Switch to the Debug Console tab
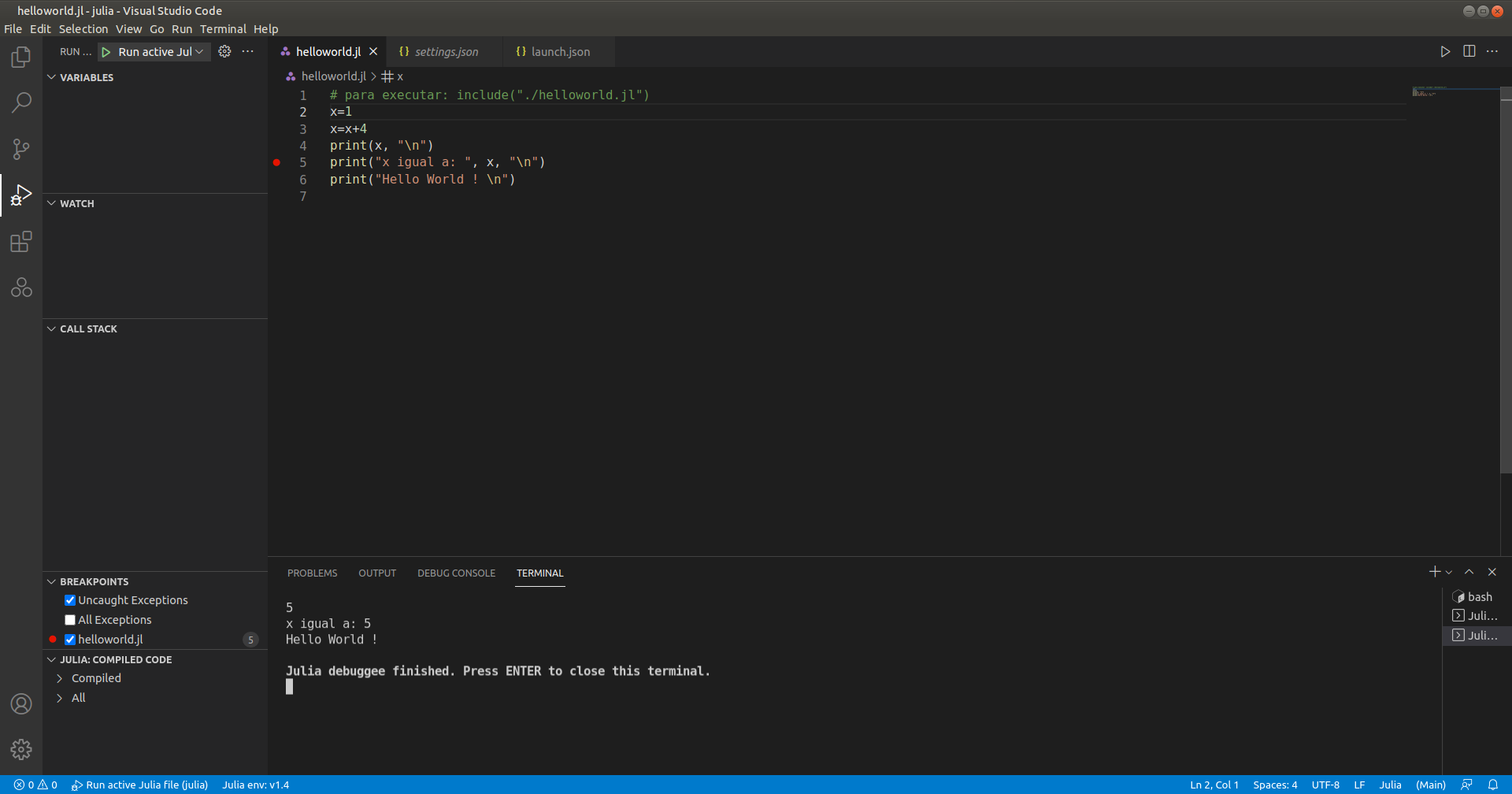Viewport: 1512px width, 794px height. (x=457, y=573)
